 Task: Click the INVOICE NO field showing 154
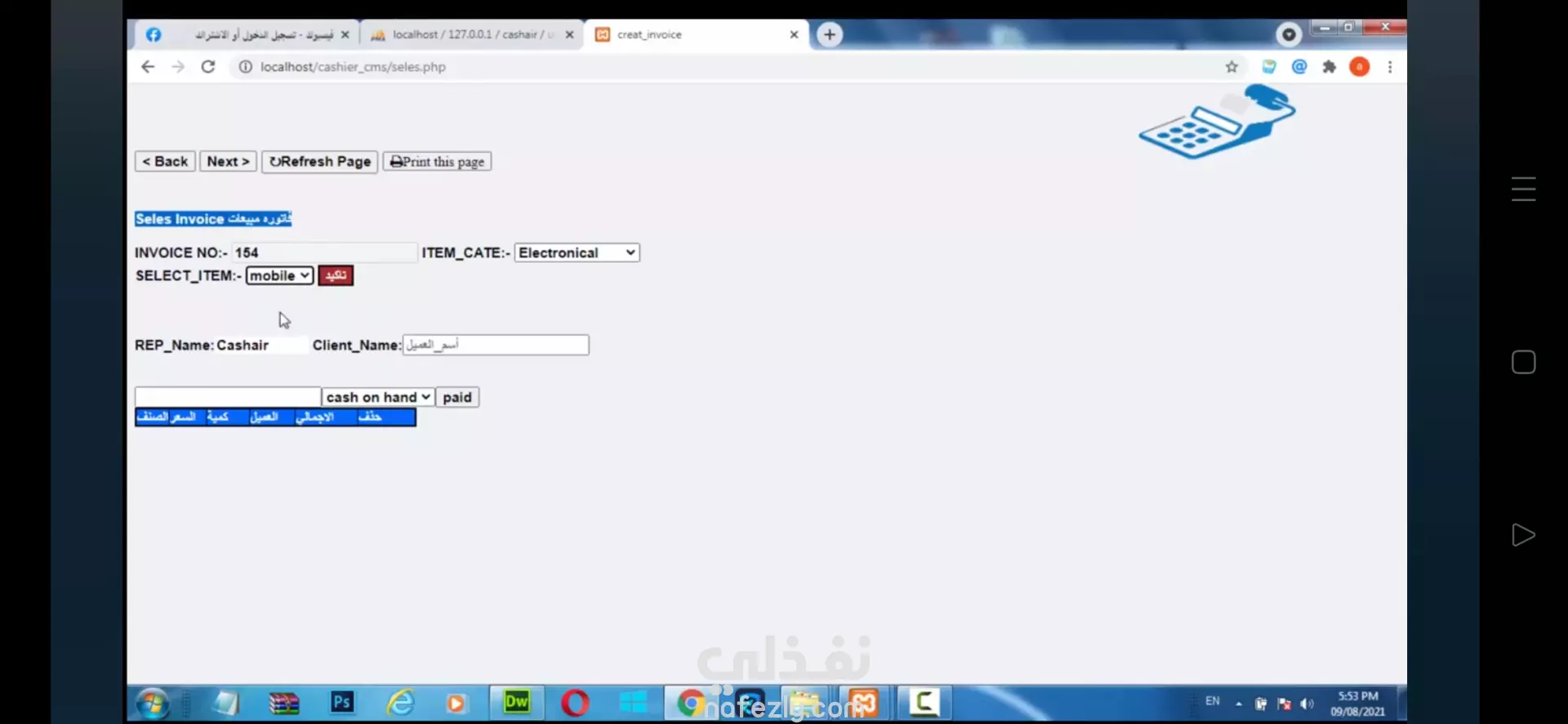click(324, 253)
